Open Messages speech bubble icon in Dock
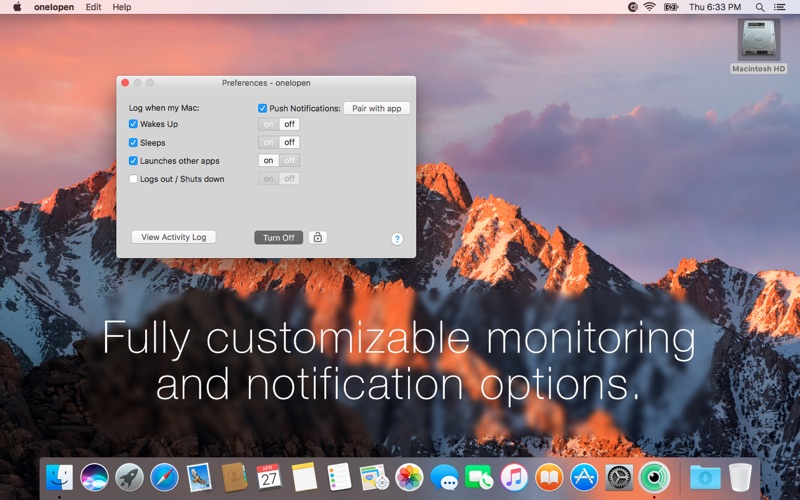This screenshot has height=500, width=800. pyautogui.click(x=444, y=478)
